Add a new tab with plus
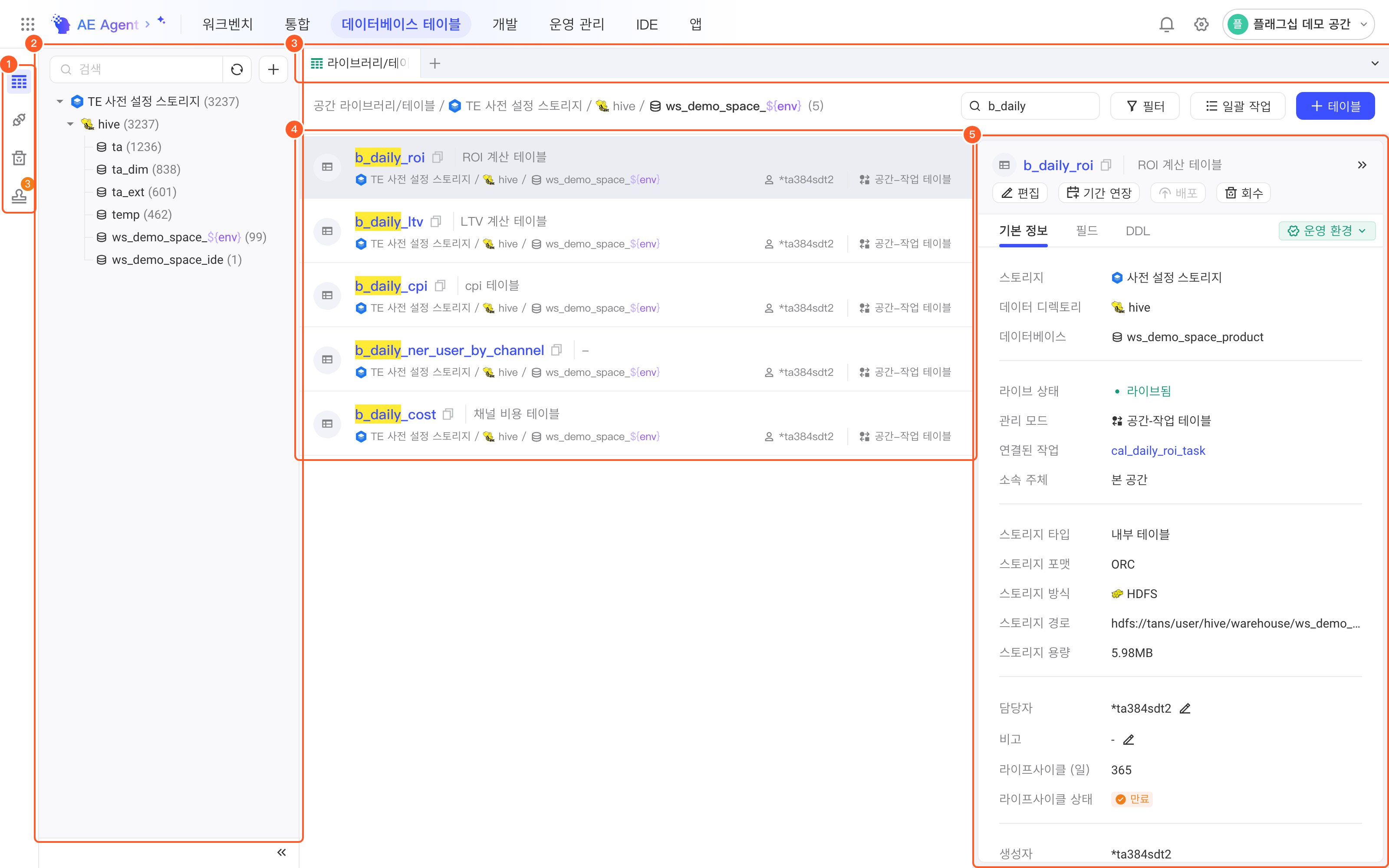This screenshot has width=1389, height=868. (x=435, y=63)
